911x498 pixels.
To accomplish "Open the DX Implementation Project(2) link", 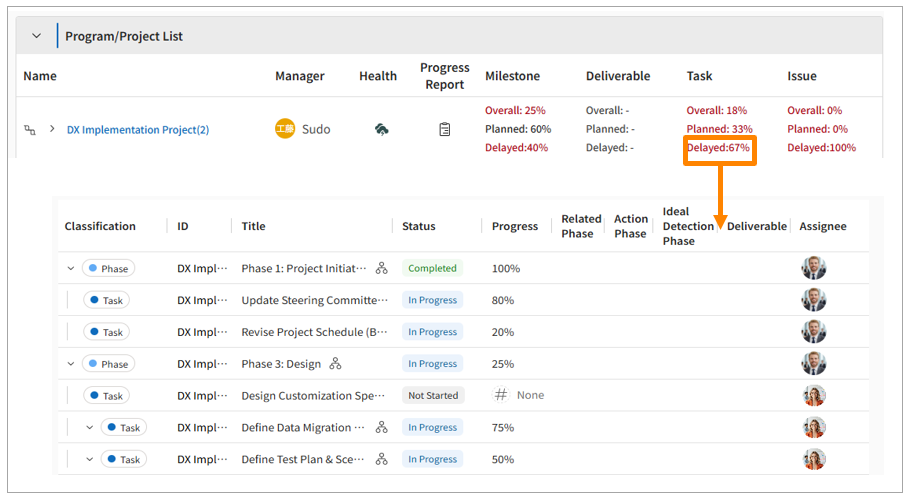I will pos(138,130).
